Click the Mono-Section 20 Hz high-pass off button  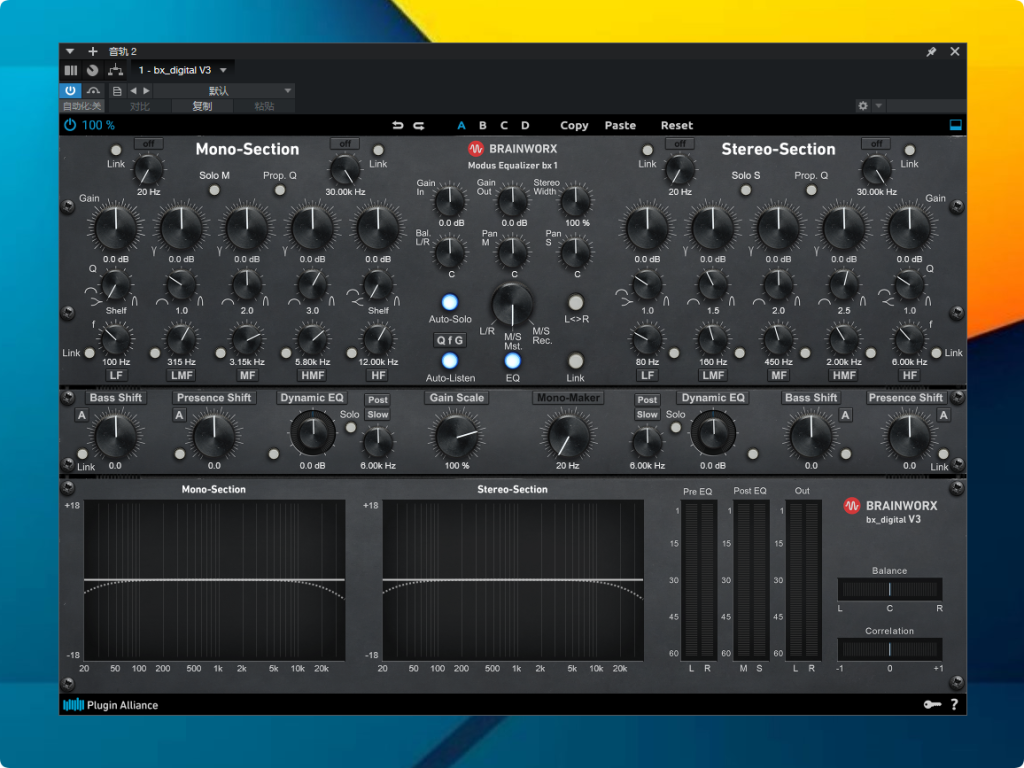tap(149, 144)
